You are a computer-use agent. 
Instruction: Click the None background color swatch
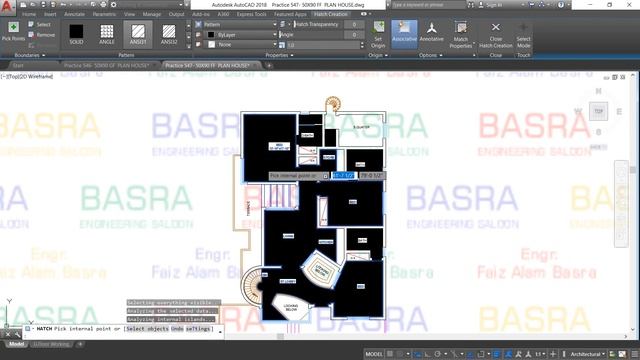tap(211, 44)
